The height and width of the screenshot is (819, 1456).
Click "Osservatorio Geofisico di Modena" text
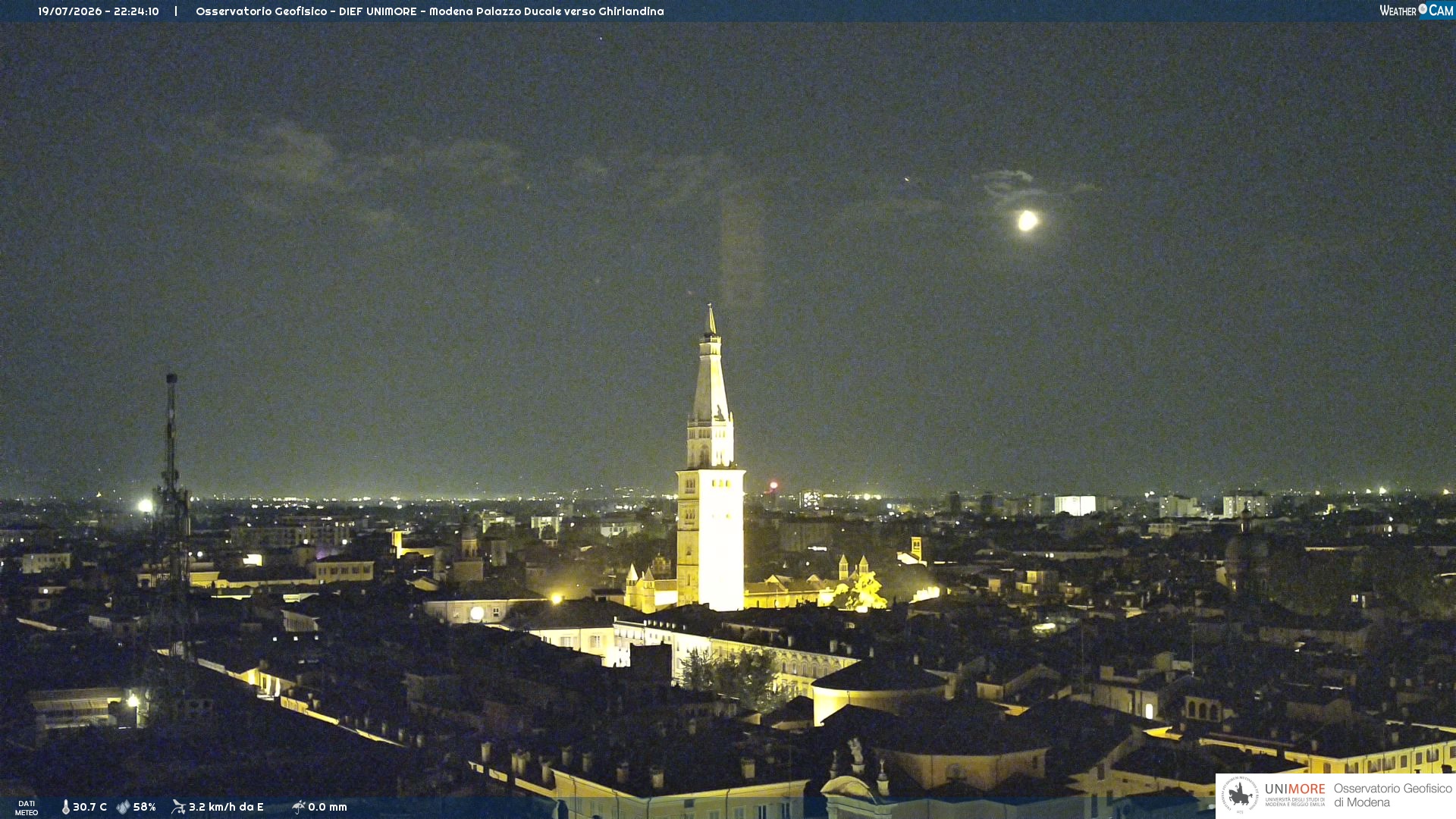[x=1393, y=795]
